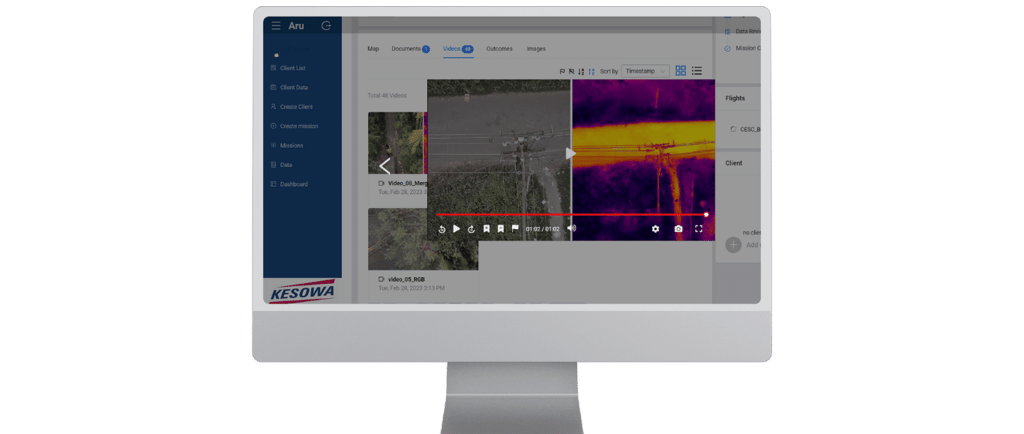Switch to grid view

click(x=680, y=70)
